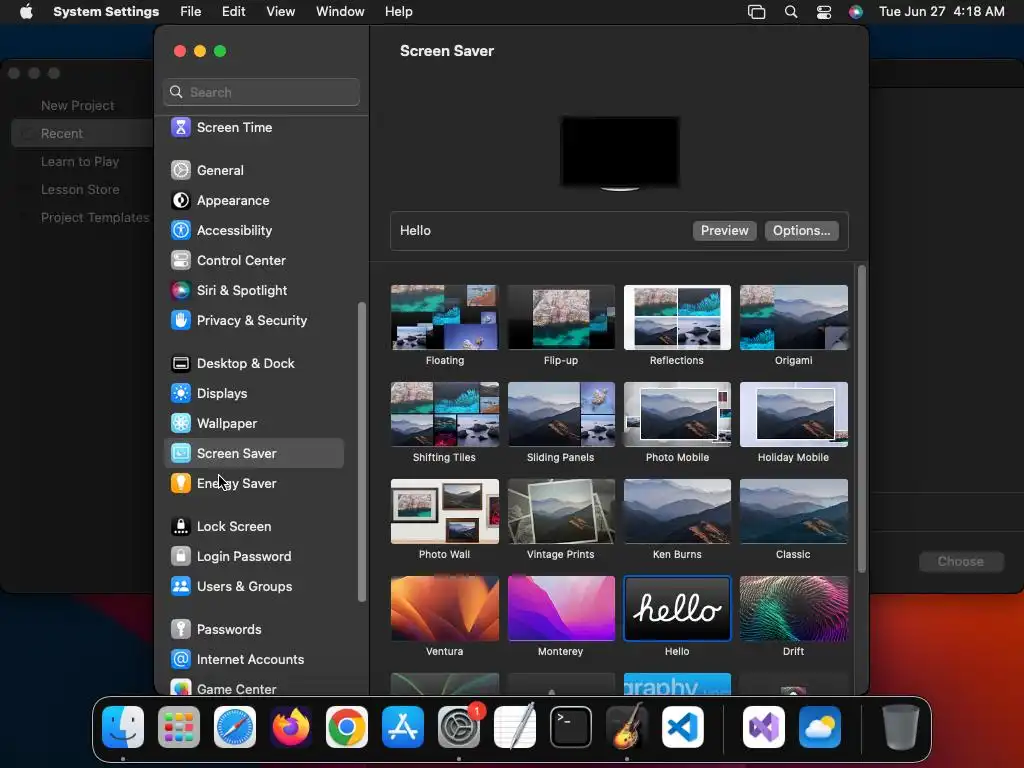The image size is (1024, 768).
Task: Launch Safari from the Dock
Action: coord(235,727)
